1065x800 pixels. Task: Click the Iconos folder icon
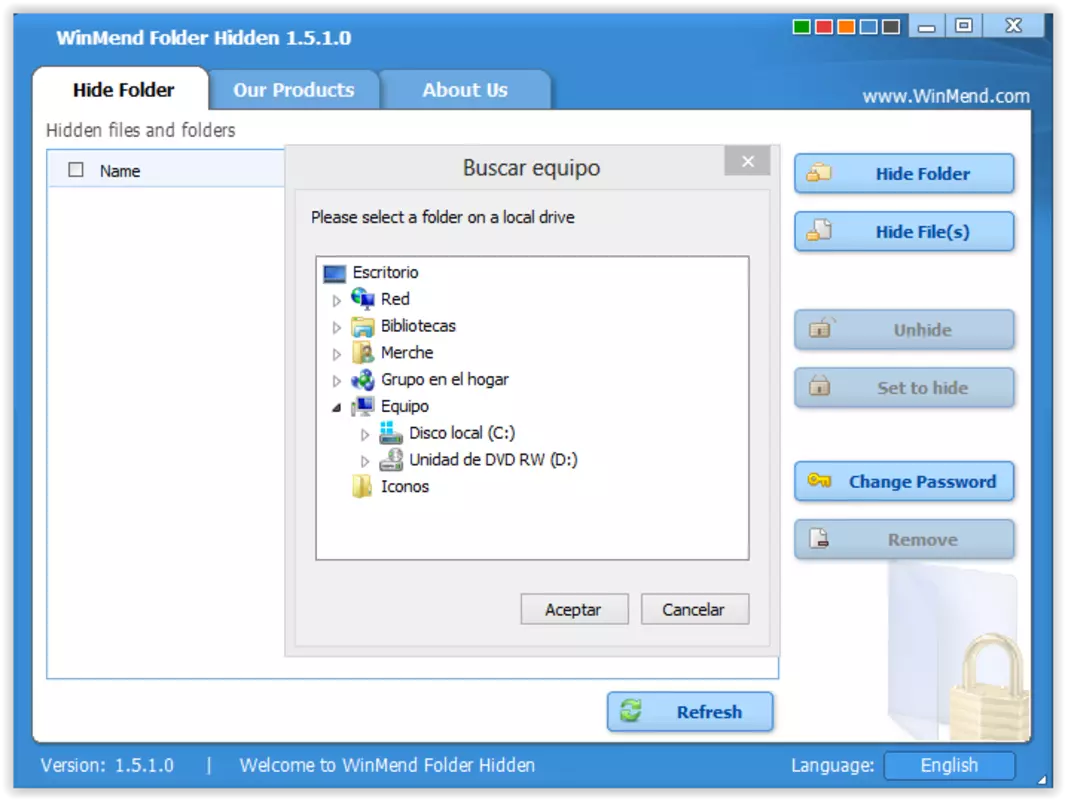coord(362,486)
